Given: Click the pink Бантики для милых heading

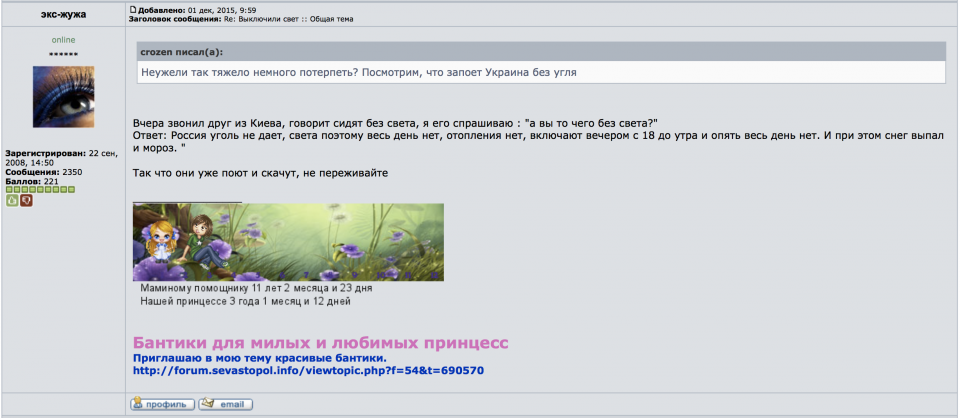Looking at the screenshot, I should click(x=321, y=342).
